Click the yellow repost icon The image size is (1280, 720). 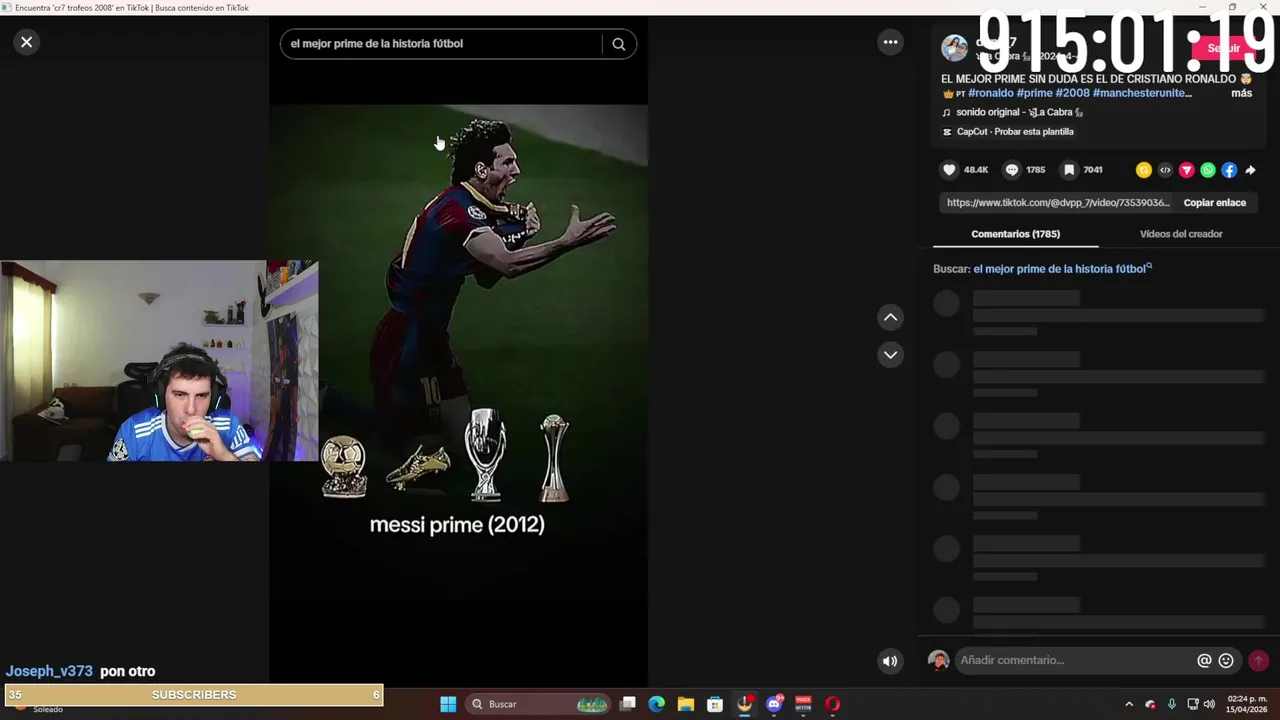pos(1144,170)
